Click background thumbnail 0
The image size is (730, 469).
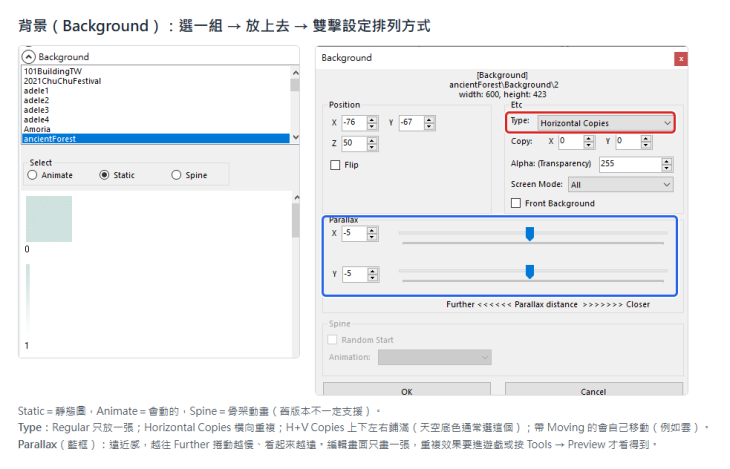[x=49, y=219]
